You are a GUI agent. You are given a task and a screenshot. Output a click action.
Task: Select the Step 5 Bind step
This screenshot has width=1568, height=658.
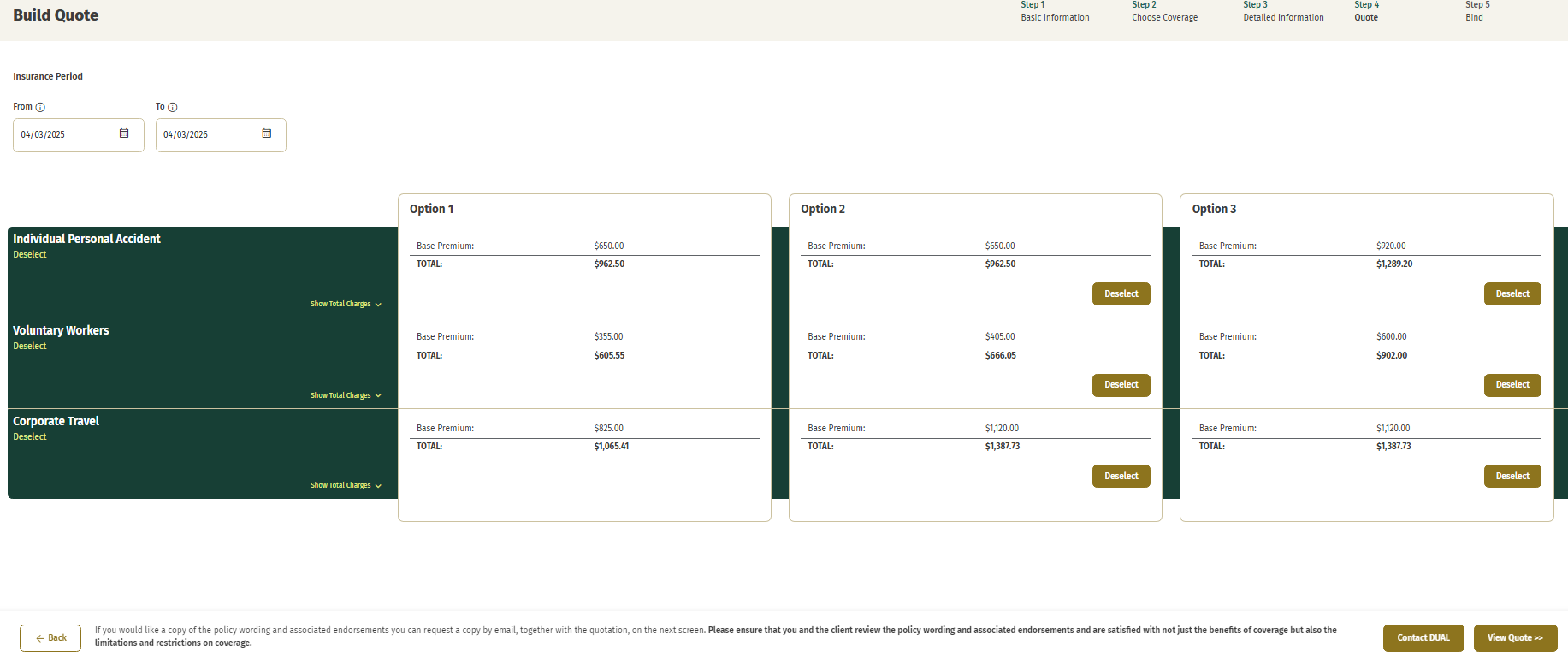[x=1477, y=11]
